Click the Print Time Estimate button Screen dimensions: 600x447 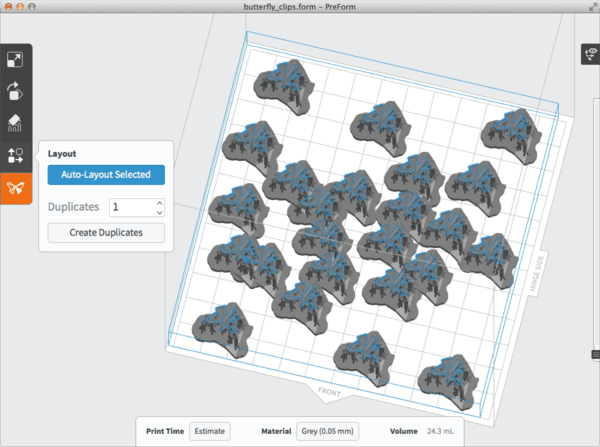[210, 432]
